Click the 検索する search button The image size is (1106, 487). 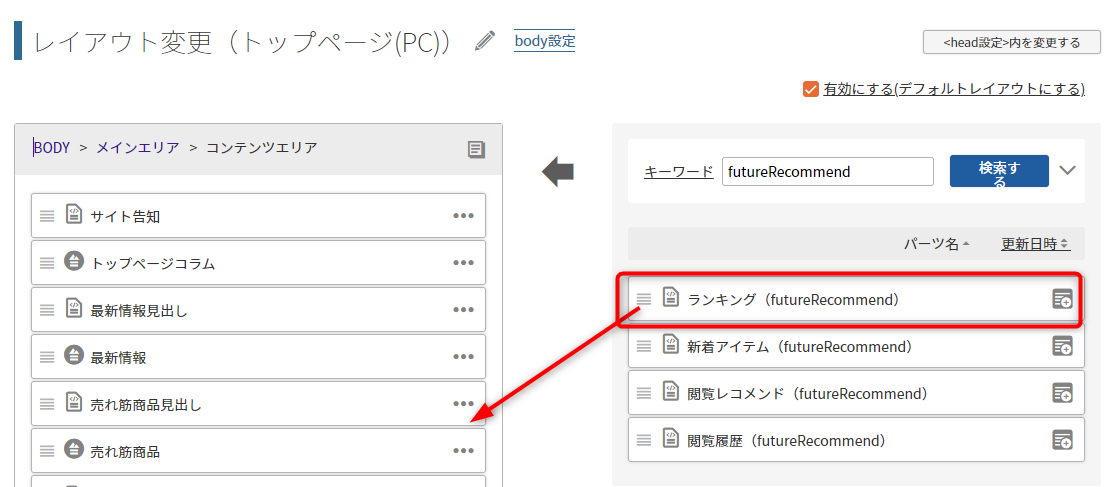[x=999, y=172]
